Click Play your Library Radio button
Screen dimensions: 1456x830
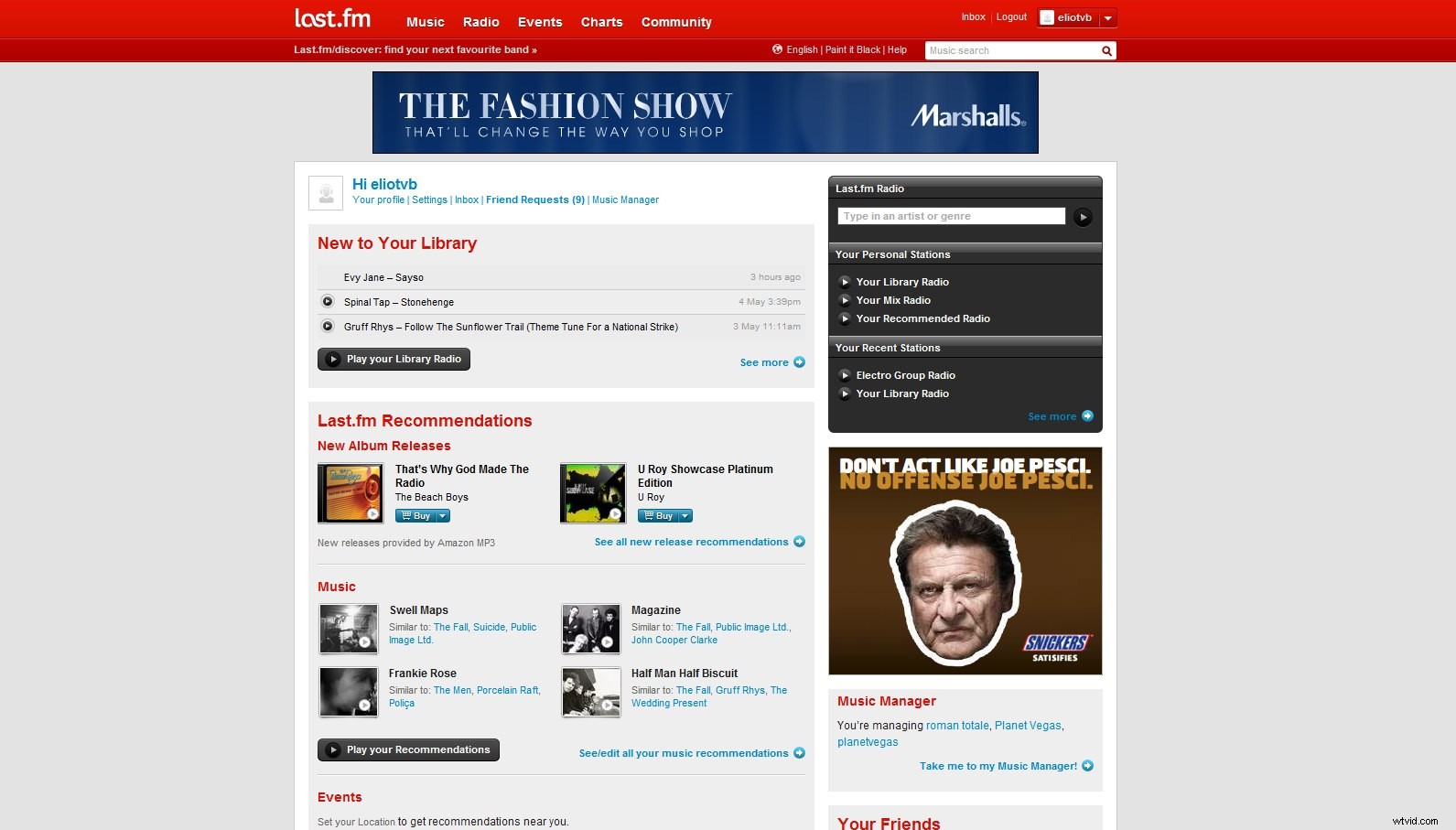point(394,360)
